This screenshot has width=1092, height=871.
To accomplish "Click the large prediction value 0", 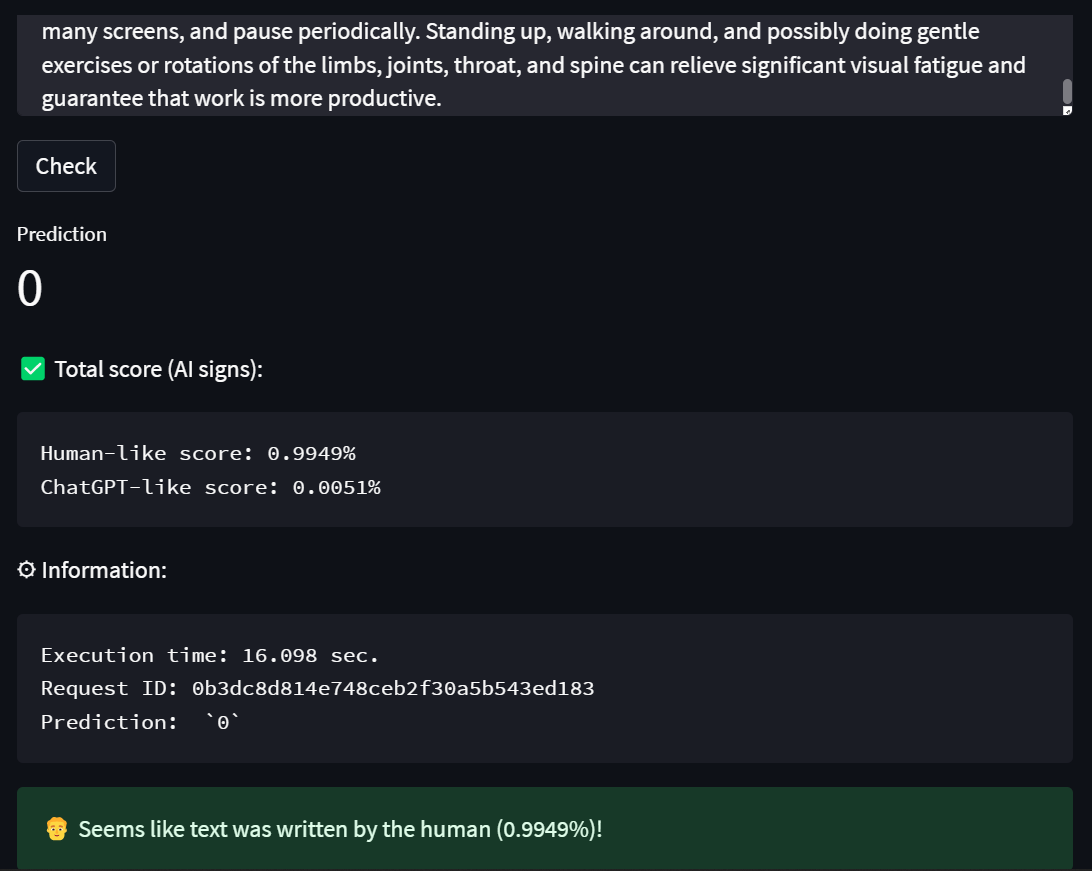I will [x=30, y=290].
